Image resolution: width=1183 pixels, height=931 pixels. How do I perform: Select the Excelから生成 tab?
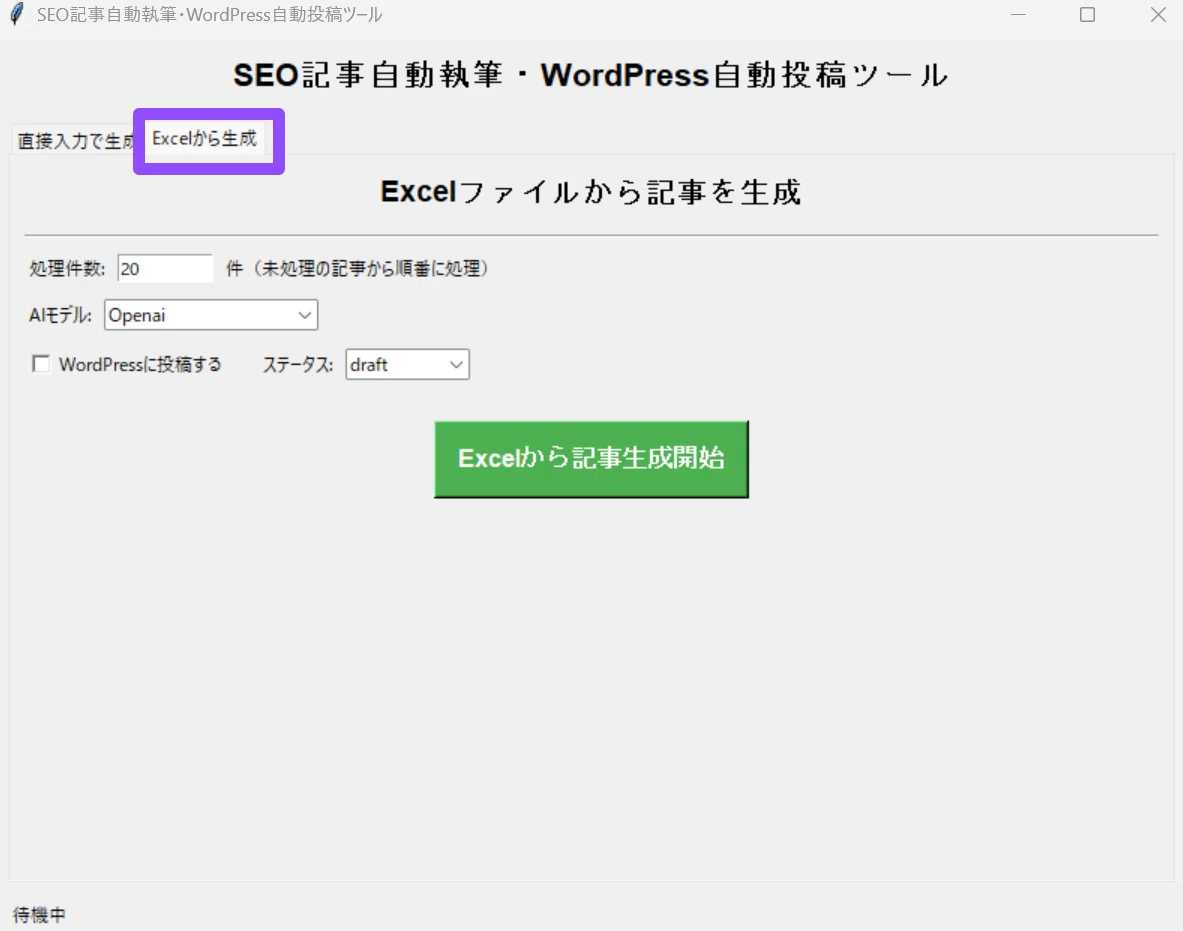(204, 139)
